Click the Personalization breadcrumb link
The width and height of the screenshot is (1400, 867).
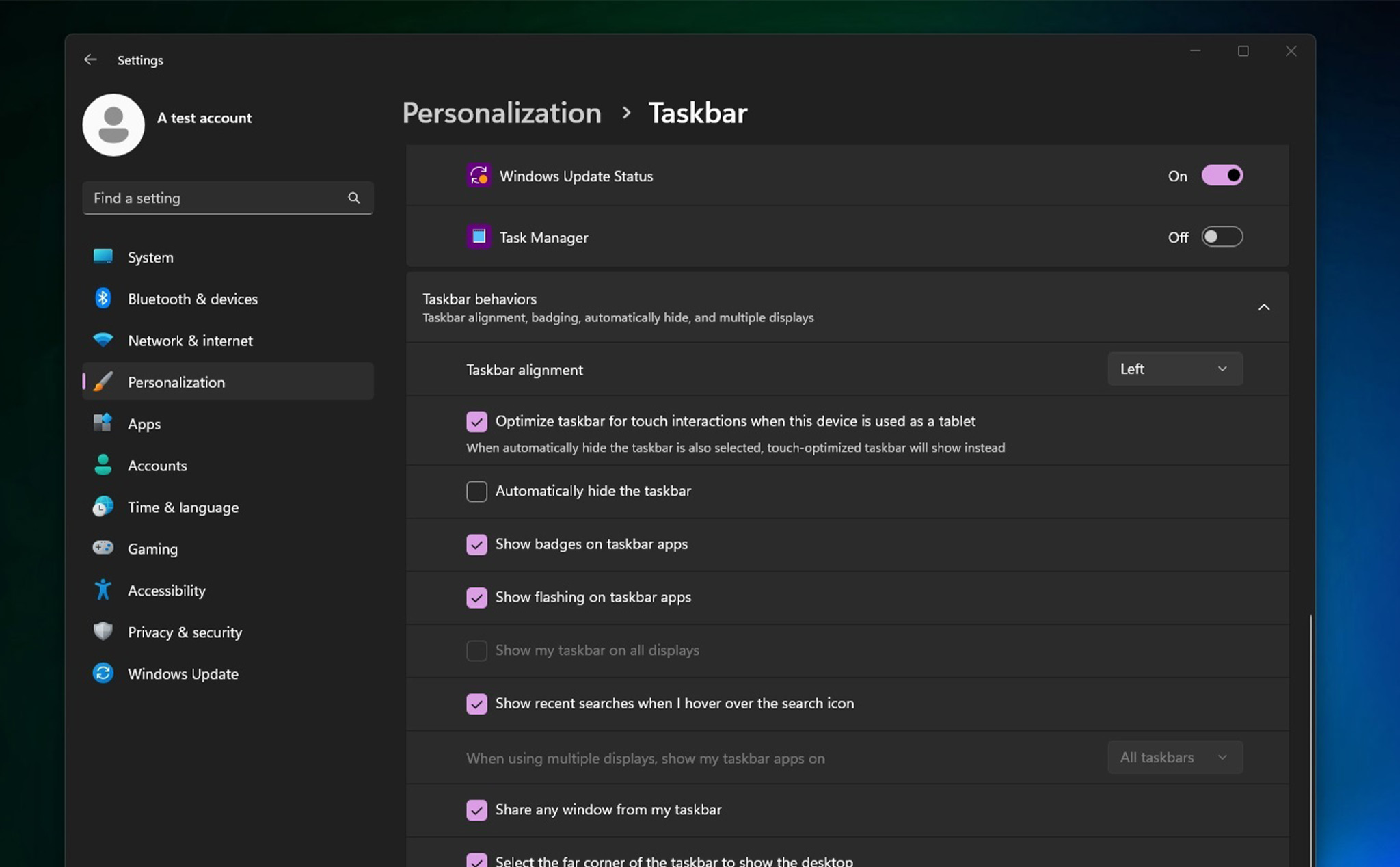(502, 114)
